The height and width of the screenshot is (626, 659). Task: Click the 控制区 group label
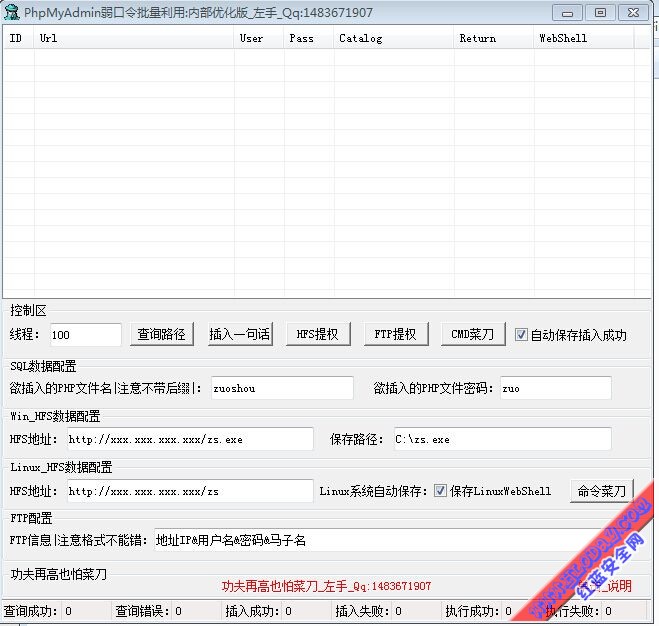click(28, 310)
